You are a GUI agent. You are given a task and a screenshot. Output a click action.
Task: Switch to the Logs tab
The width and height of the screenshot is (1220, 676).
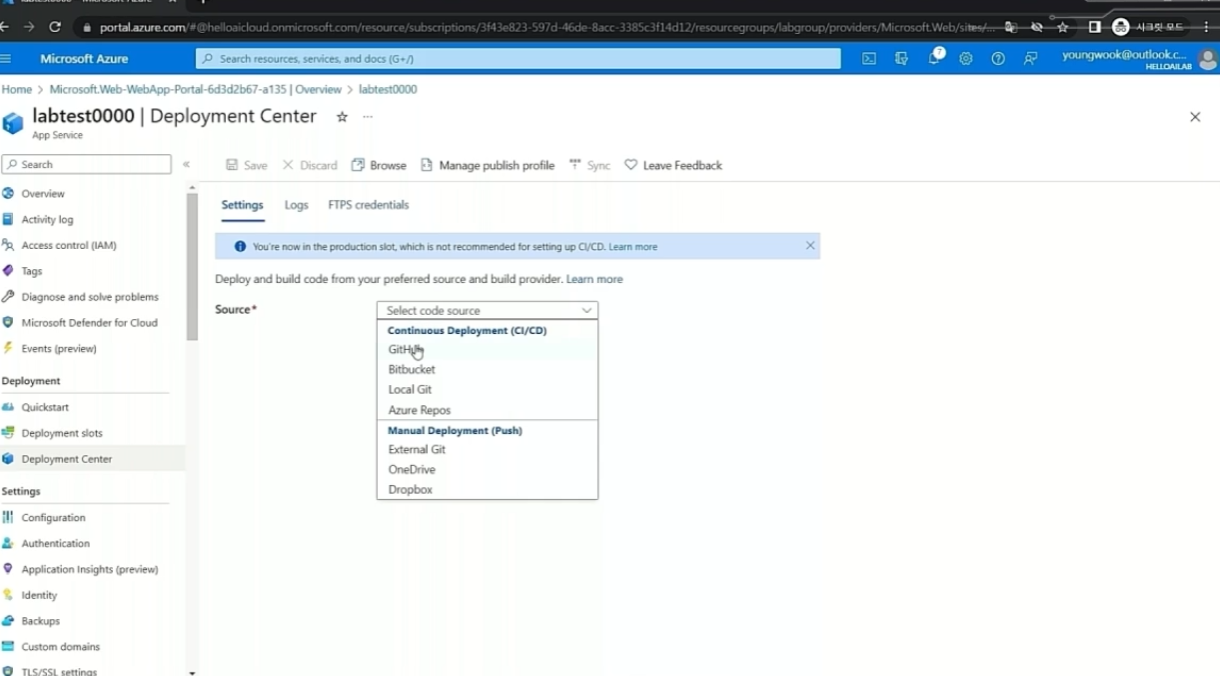coord(296,205)
